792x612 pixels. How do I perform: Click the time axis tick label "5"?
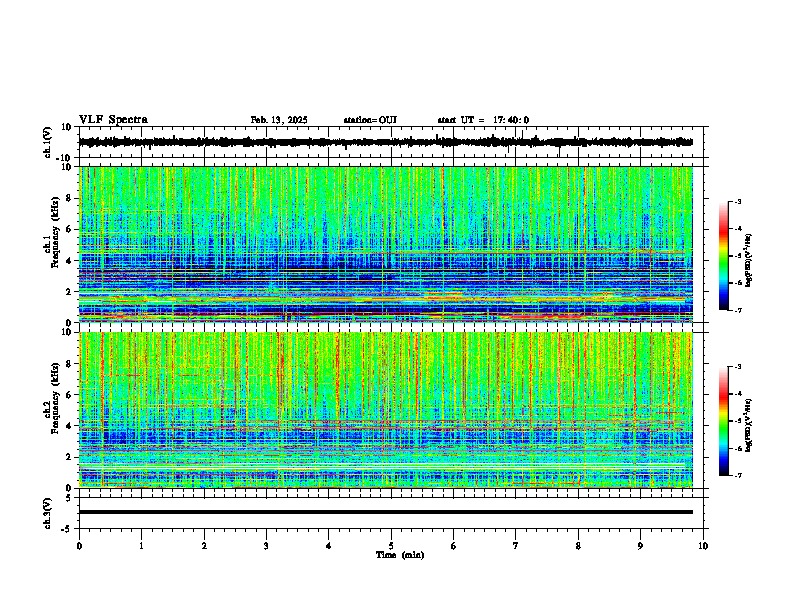point(391,545)
